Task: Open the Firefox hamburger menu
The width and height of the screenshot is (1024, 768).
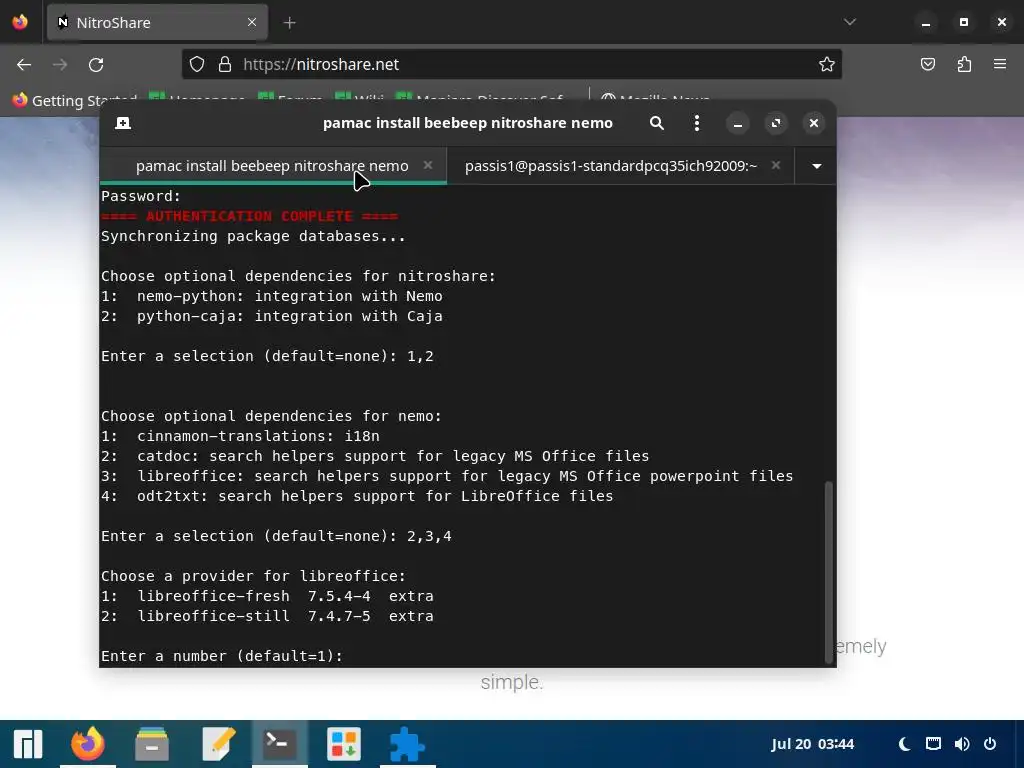Action: click(x=1000, y=64)
